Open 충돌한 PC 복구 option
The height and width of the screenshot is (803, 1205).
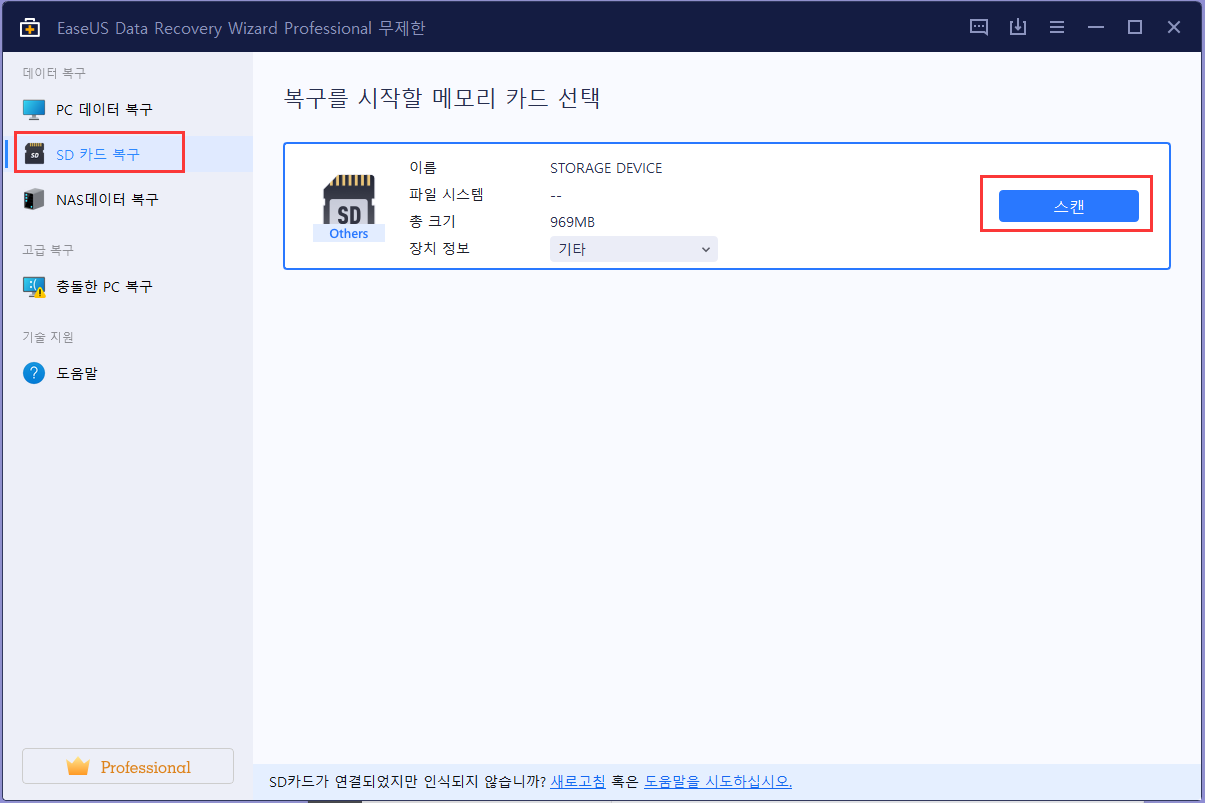pyautogui.click(x=127, y=286)
